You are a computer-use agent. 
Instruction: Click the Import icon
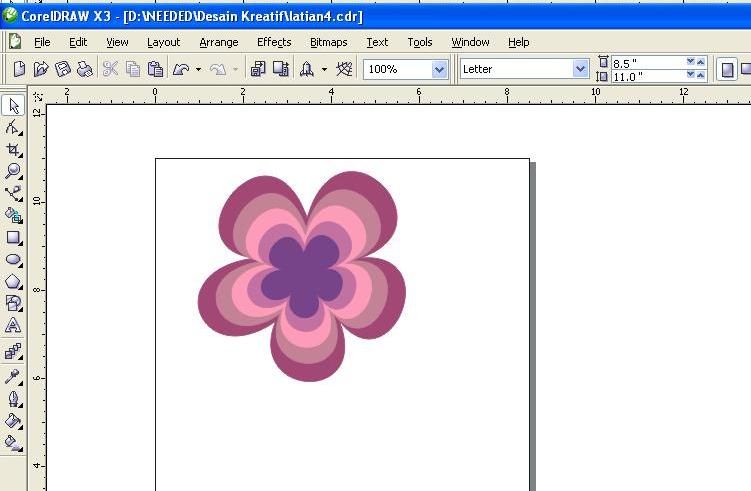[258, 69]
